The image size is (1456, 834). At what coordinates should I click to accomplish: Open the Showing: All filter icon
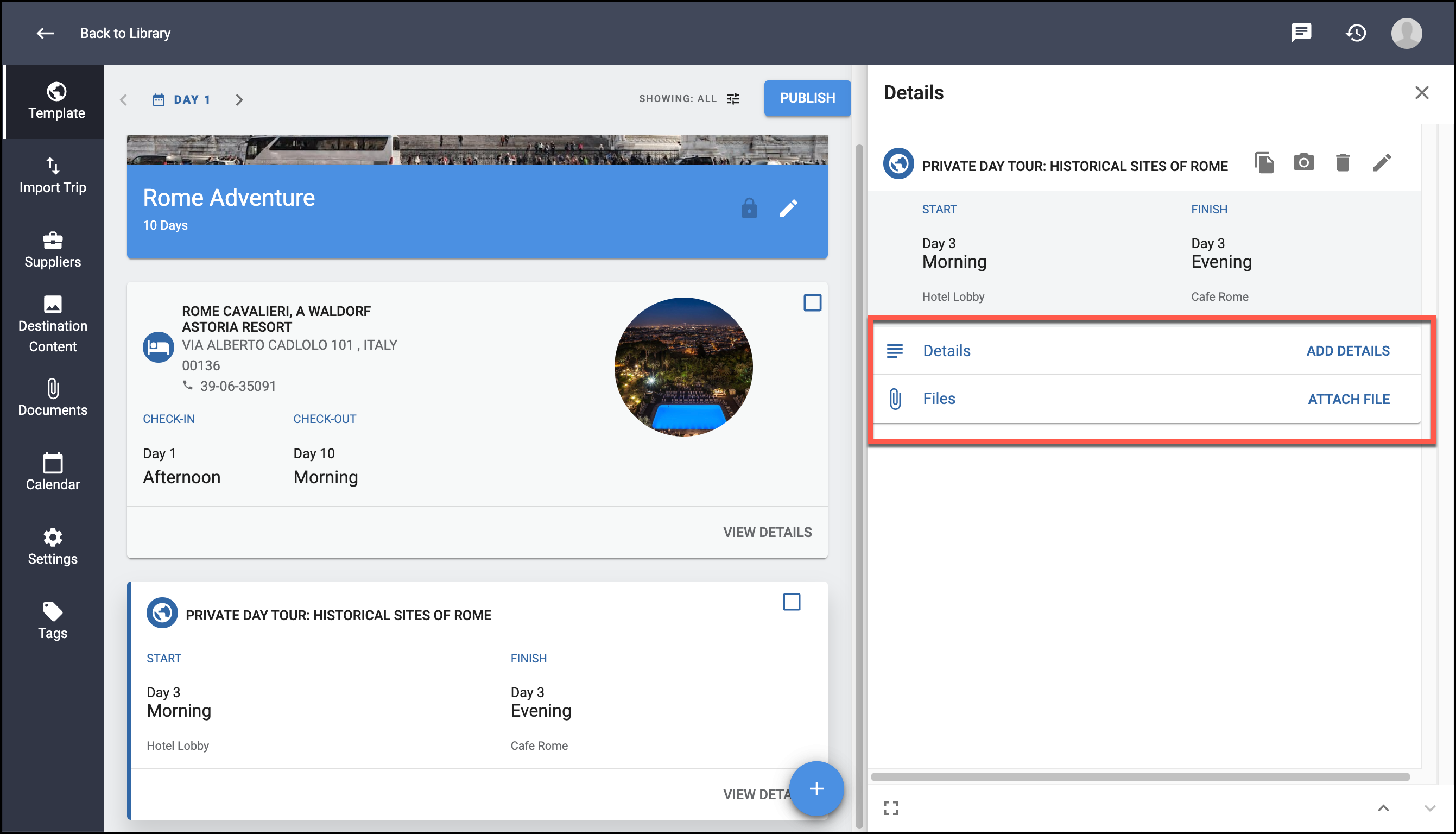(x=733, y=98)
